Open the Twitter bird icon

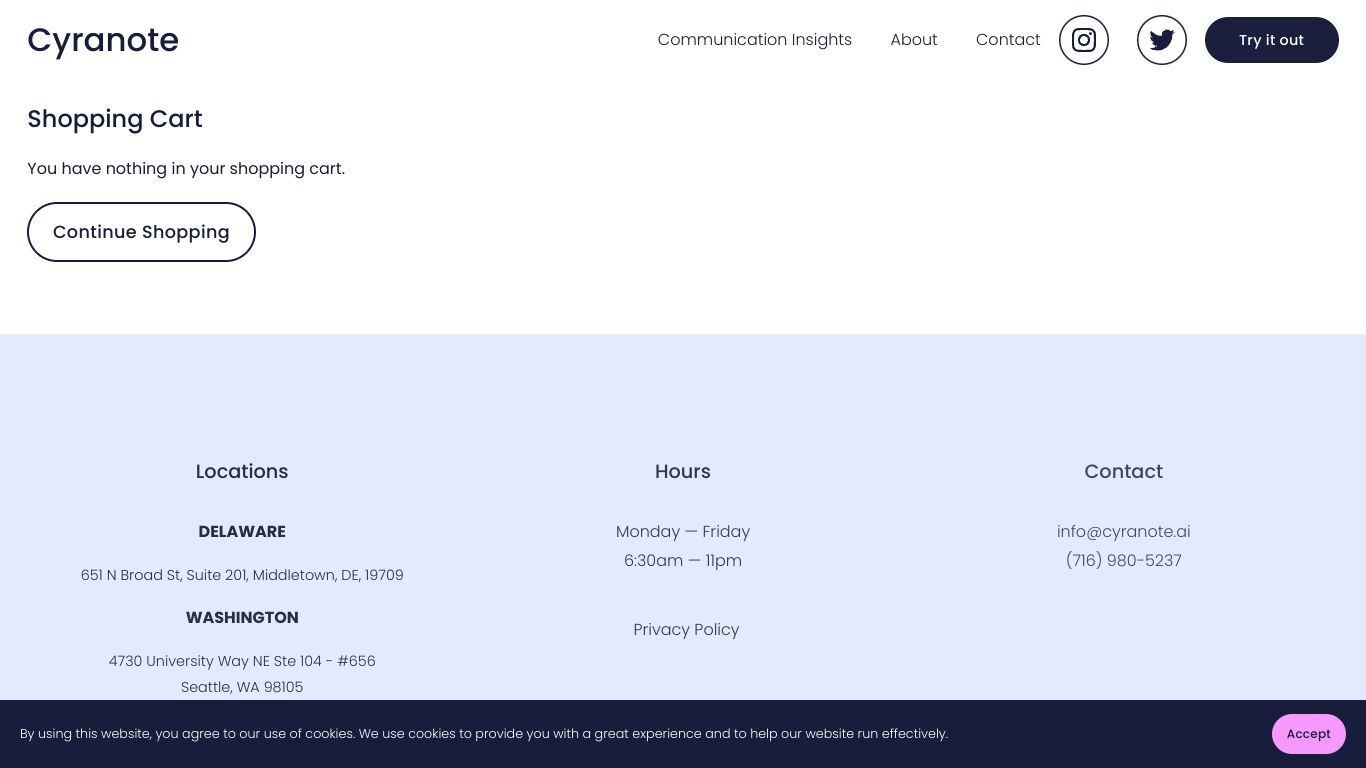1162,40
